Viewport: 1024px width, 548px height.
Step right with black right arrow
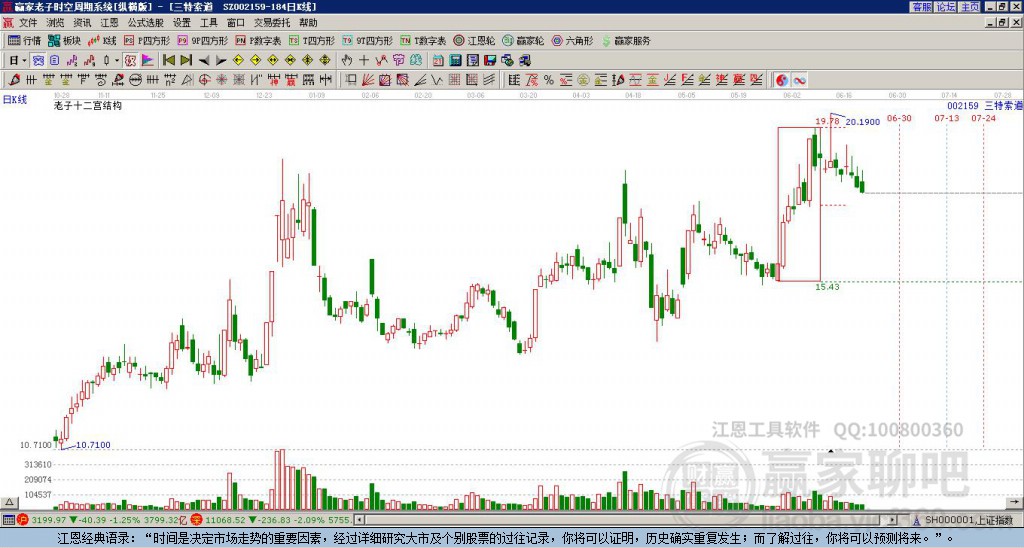221,61
